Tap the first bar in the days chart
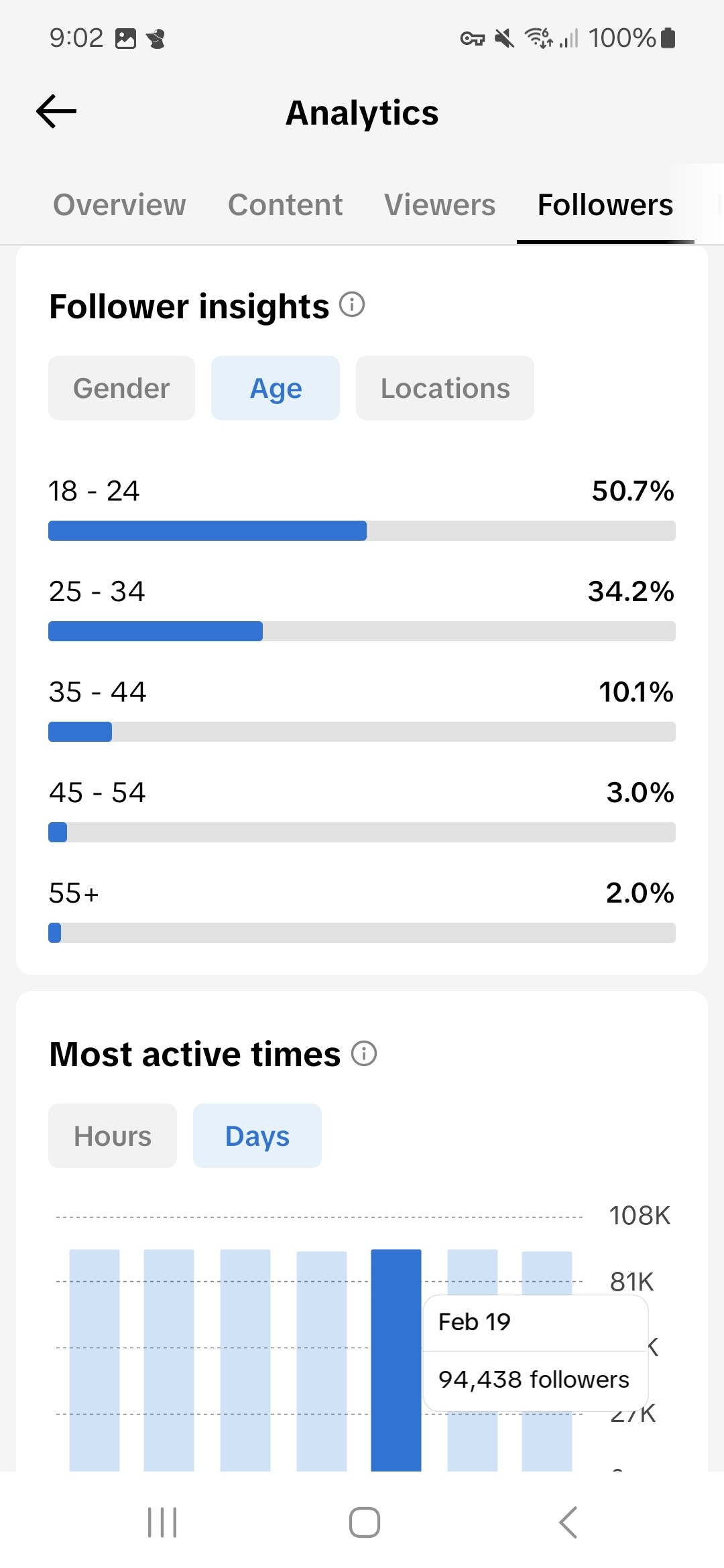This screenshot has height=1568, width=724. click(x=95, y=1360)
